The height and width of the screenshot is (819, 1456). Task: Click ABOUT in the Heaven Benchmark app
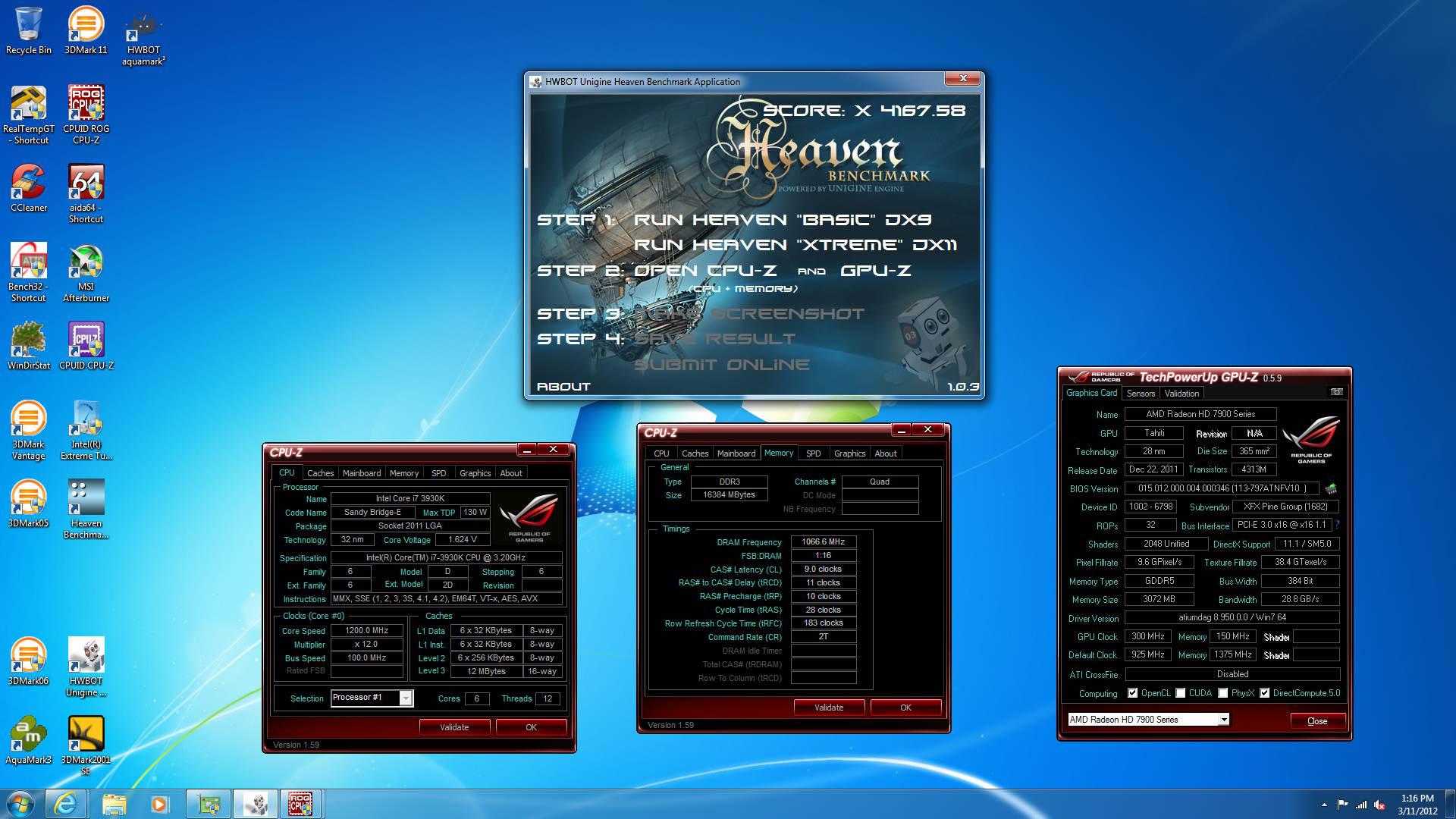point(563,386)
